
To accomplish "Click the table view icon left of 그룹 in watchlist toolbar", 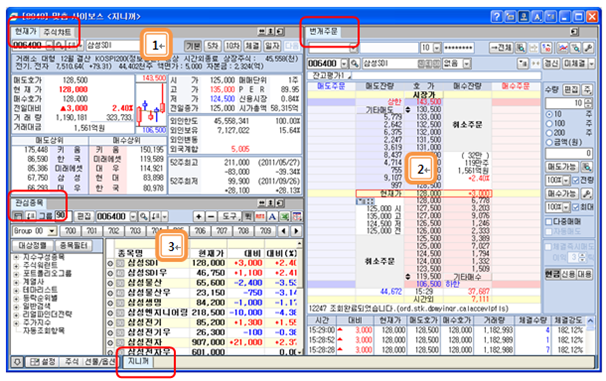I will point(18,216).
